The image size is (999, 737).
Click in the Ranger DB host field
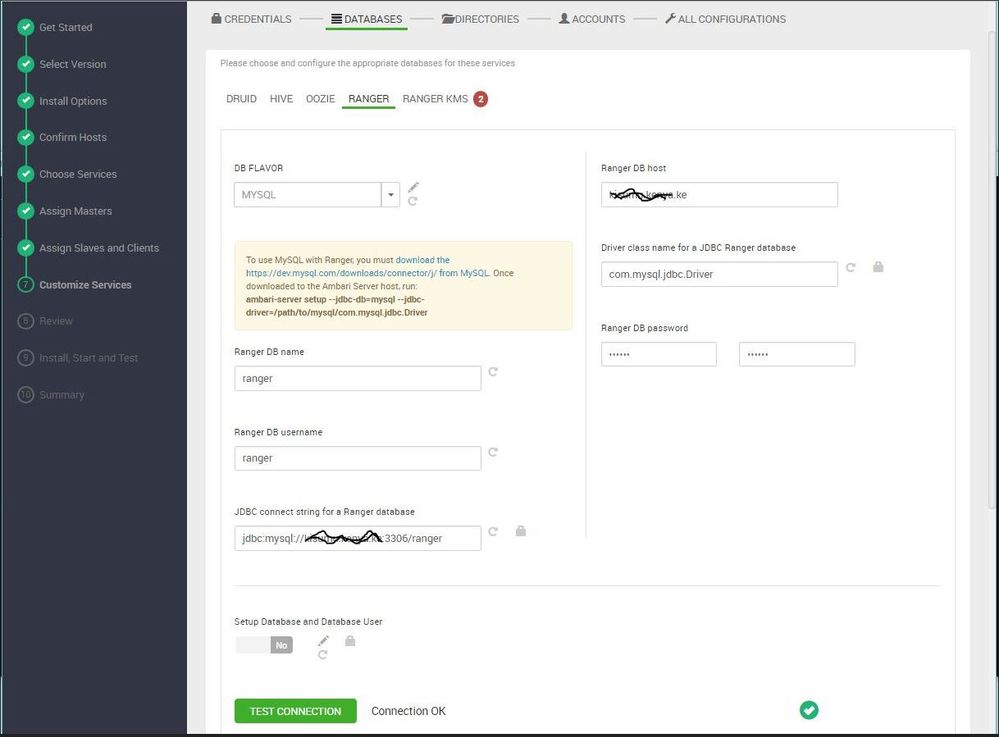point(719,195)
